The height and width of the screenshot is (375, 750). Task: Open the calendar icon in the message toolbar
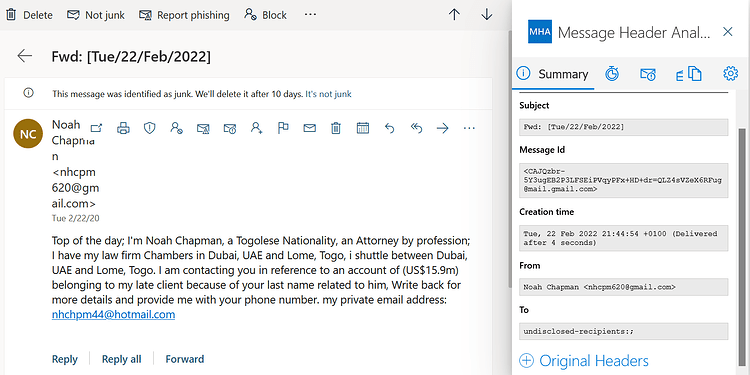coord(363,128)
